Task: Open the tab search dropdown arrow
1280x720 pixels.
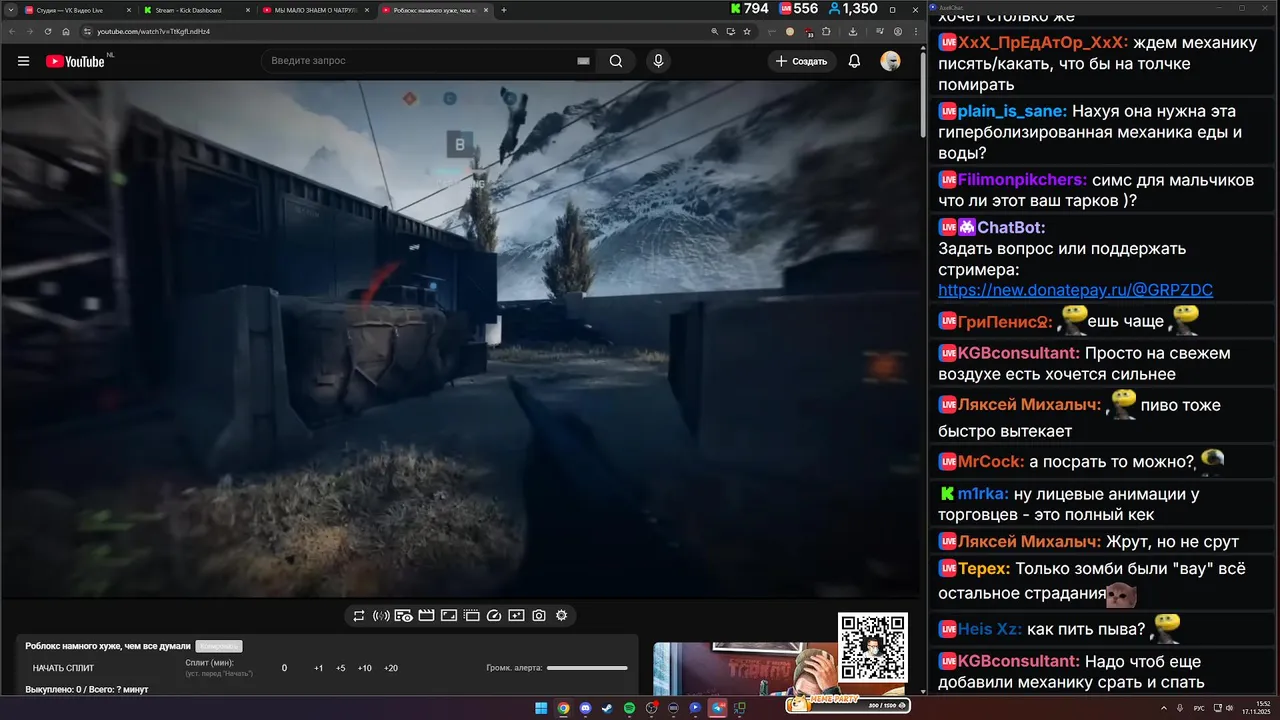Action: 10,10
